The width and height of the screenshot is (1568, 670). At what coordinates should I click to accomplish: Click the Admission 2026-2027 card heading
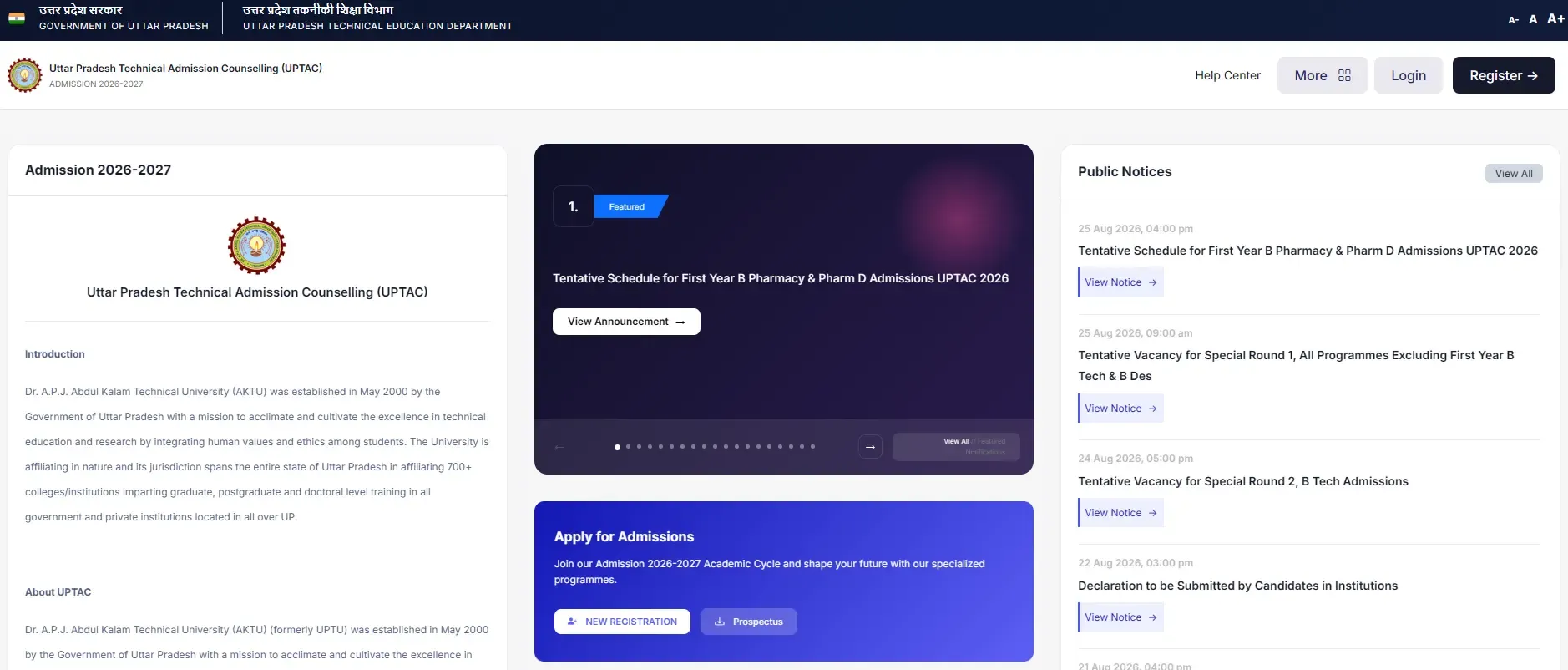coord(98,170)
